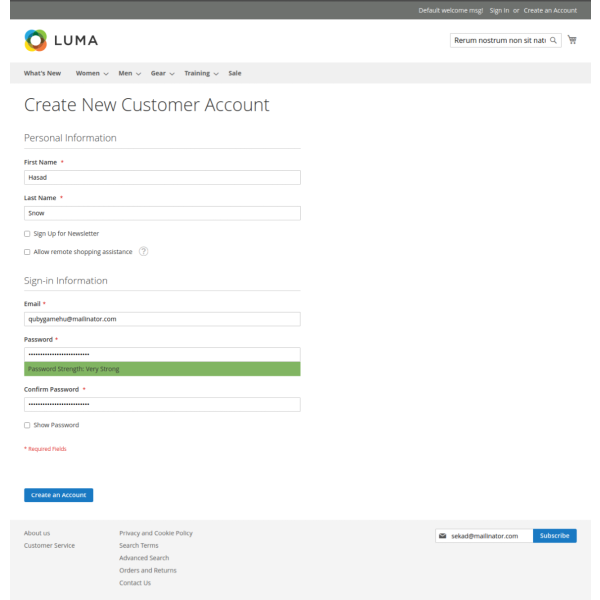Click the LUMA logo icon
Screen dimensions: 600x600
tap(36, 40)
